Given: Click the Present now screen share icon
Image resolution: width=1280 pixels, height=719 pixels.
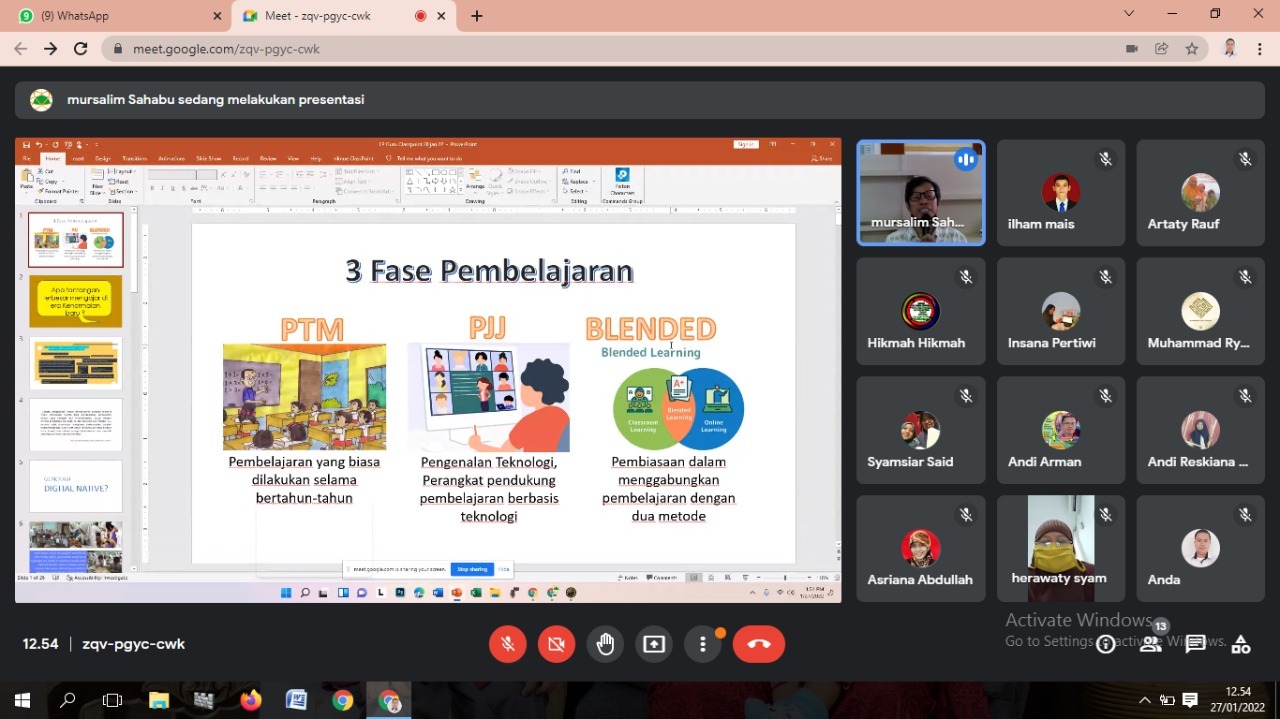Looking at the screenshot, I should click(x=654, y=644).
